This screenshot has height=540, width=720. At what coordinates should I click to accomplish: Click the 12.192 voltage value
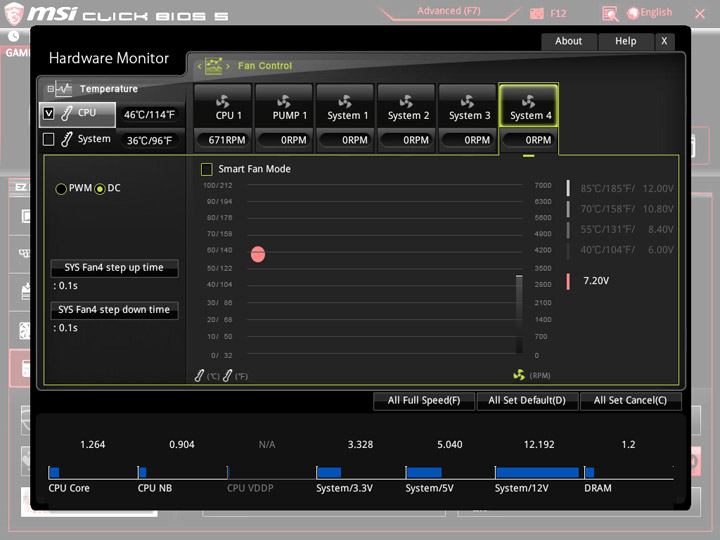tap(539, 444)
